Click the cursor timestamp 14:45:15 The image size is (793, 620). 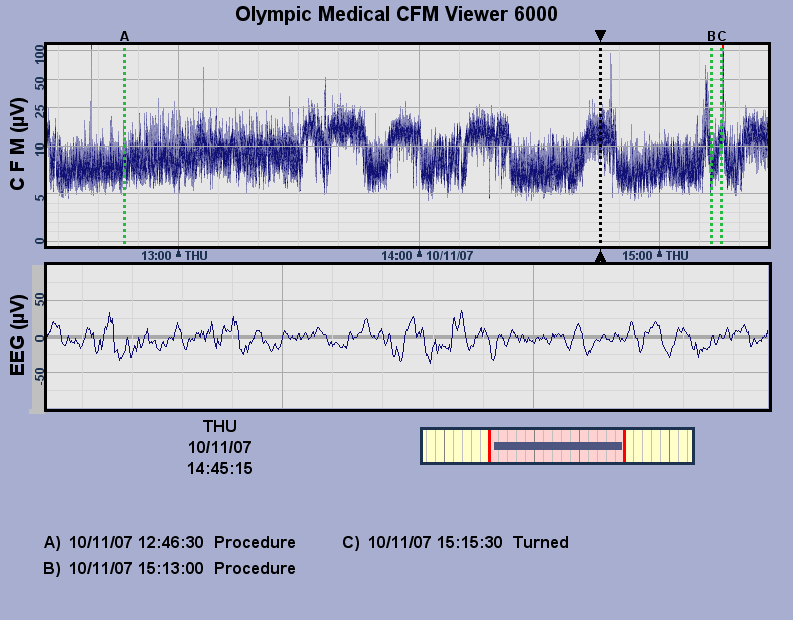219,468
